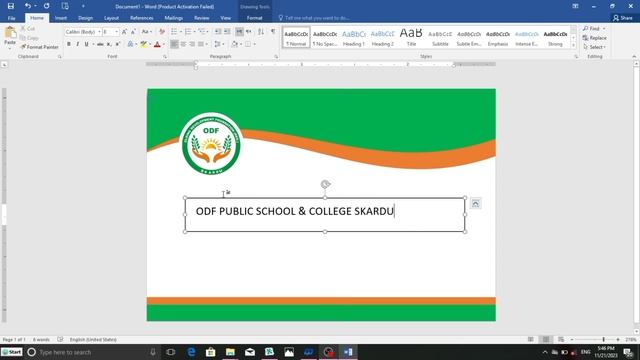640x360 pixels.
Task: Open the shading color dropdown
Action: (240, 44)
